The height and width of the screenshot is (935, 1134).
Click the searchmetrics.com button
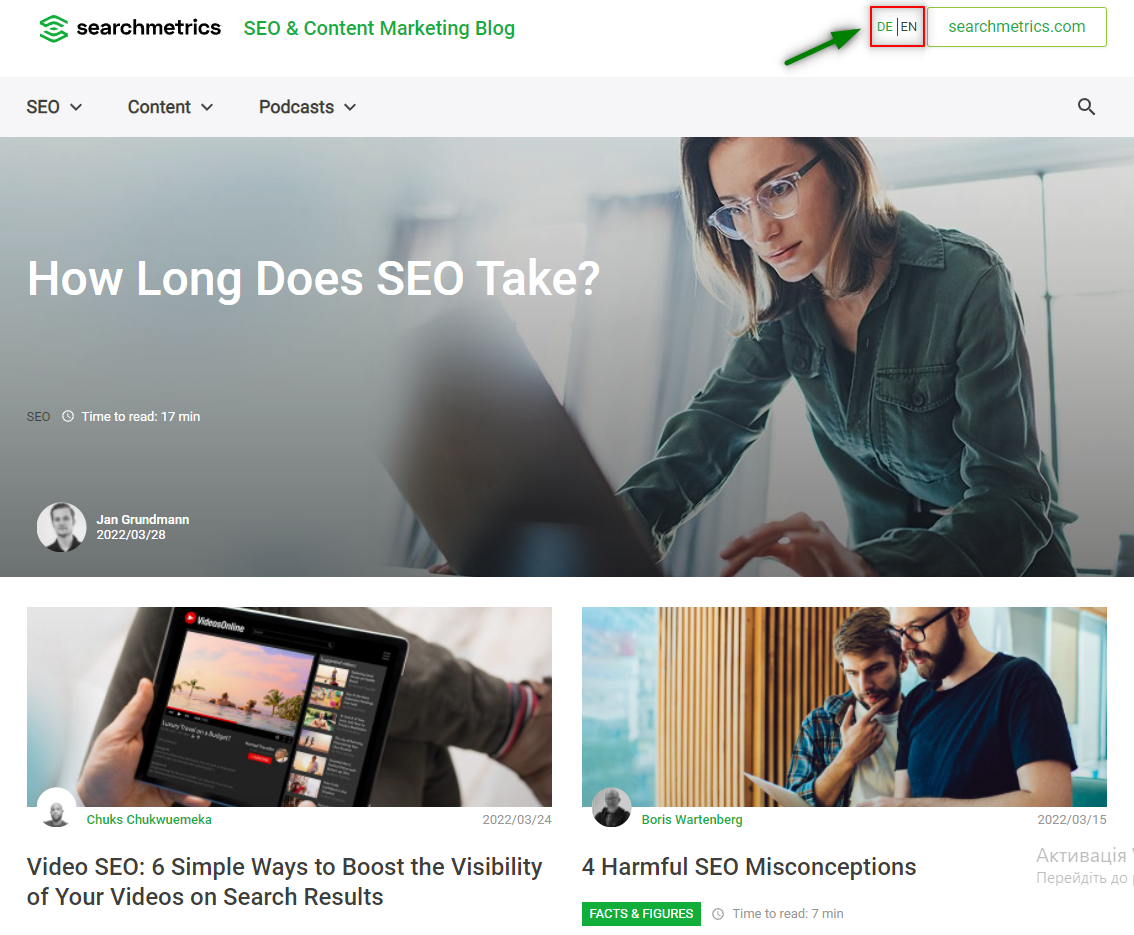click(1017, 27)
